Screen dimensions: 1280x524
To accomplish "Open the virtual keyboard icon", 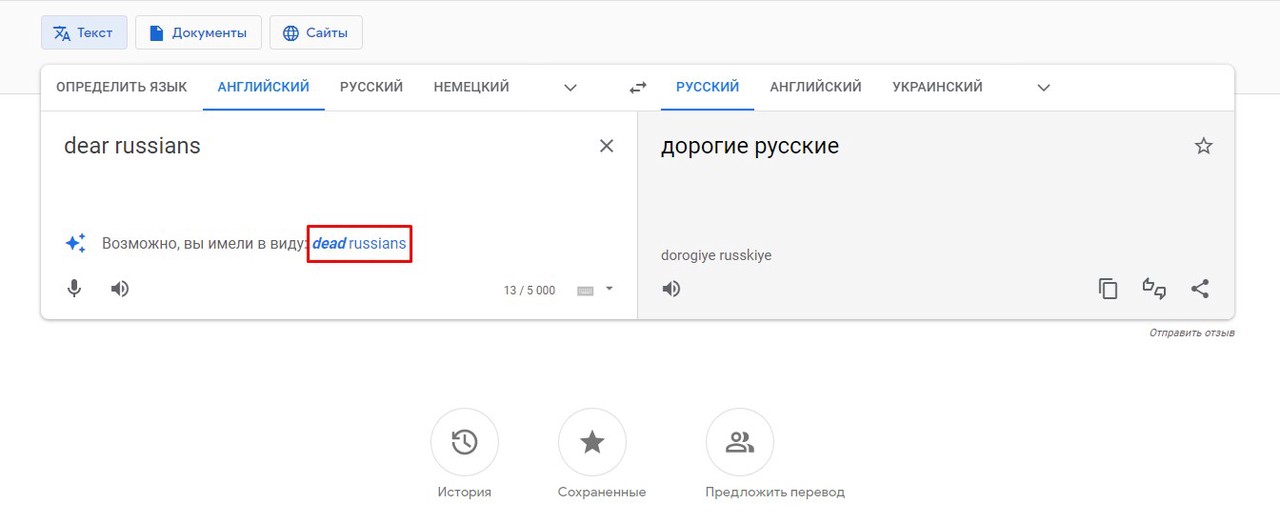I will click(585, 291).
